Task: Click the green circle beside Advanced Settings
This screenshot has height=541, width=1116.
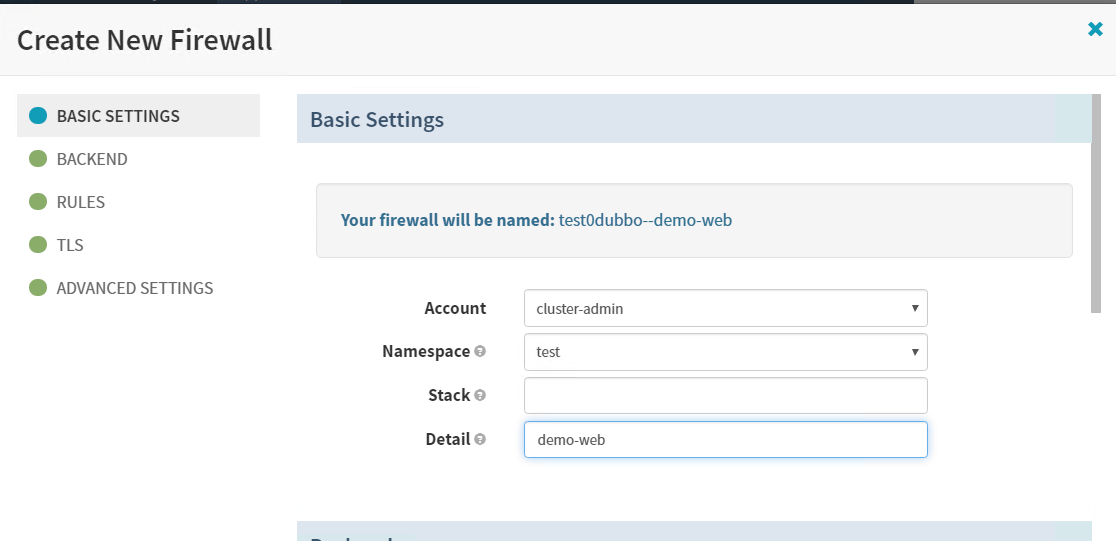Action: 38,288
